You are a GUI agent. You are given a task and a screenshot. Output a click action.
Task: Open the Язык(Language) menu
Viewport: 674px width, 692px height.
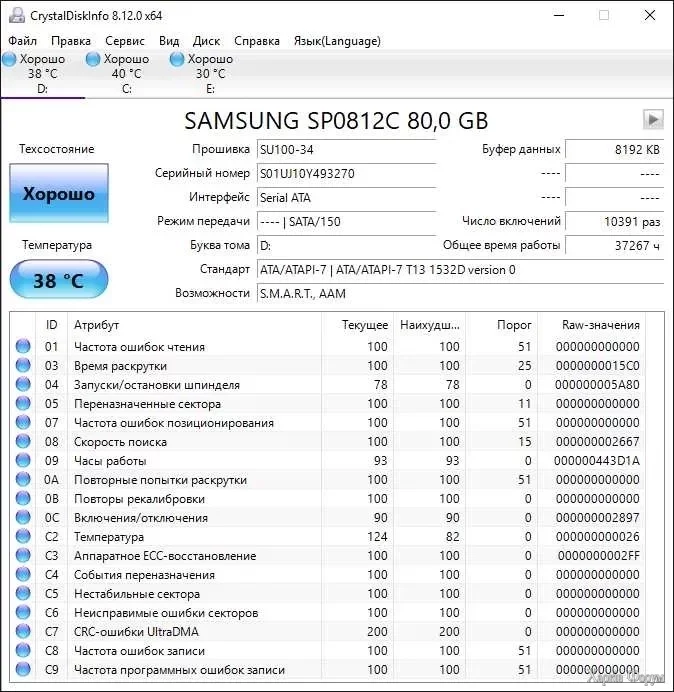point(337,41)
